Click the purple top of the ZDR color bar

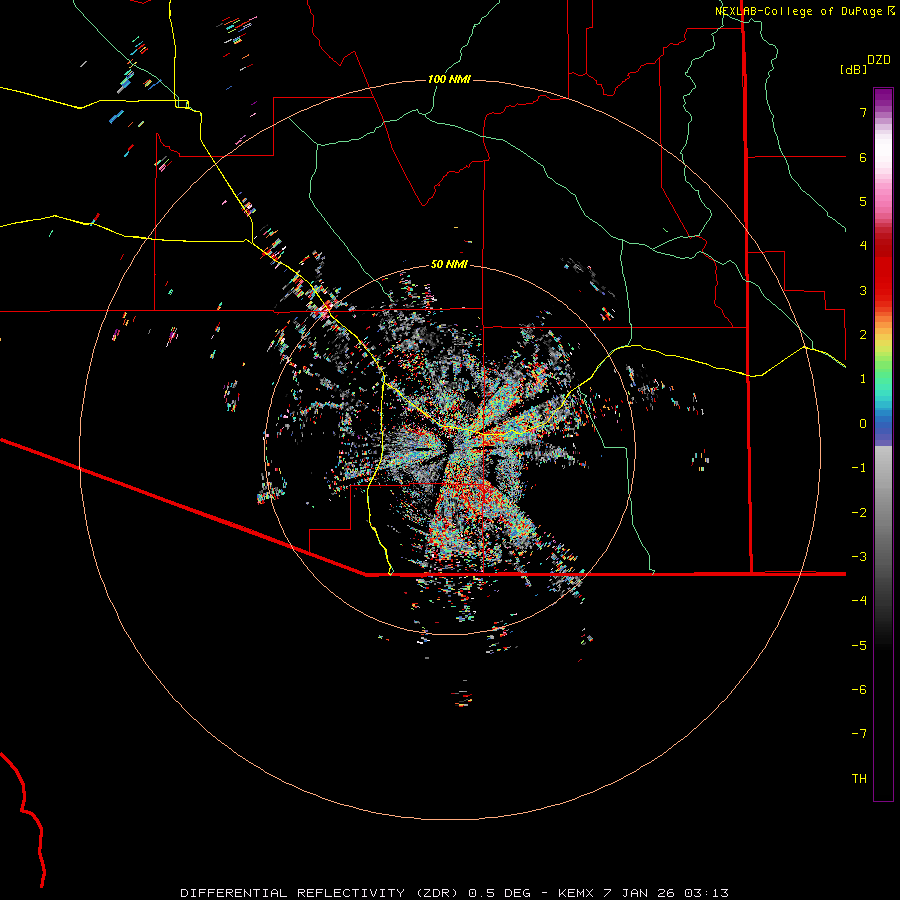pyautogui.click(x=883, y=95)
